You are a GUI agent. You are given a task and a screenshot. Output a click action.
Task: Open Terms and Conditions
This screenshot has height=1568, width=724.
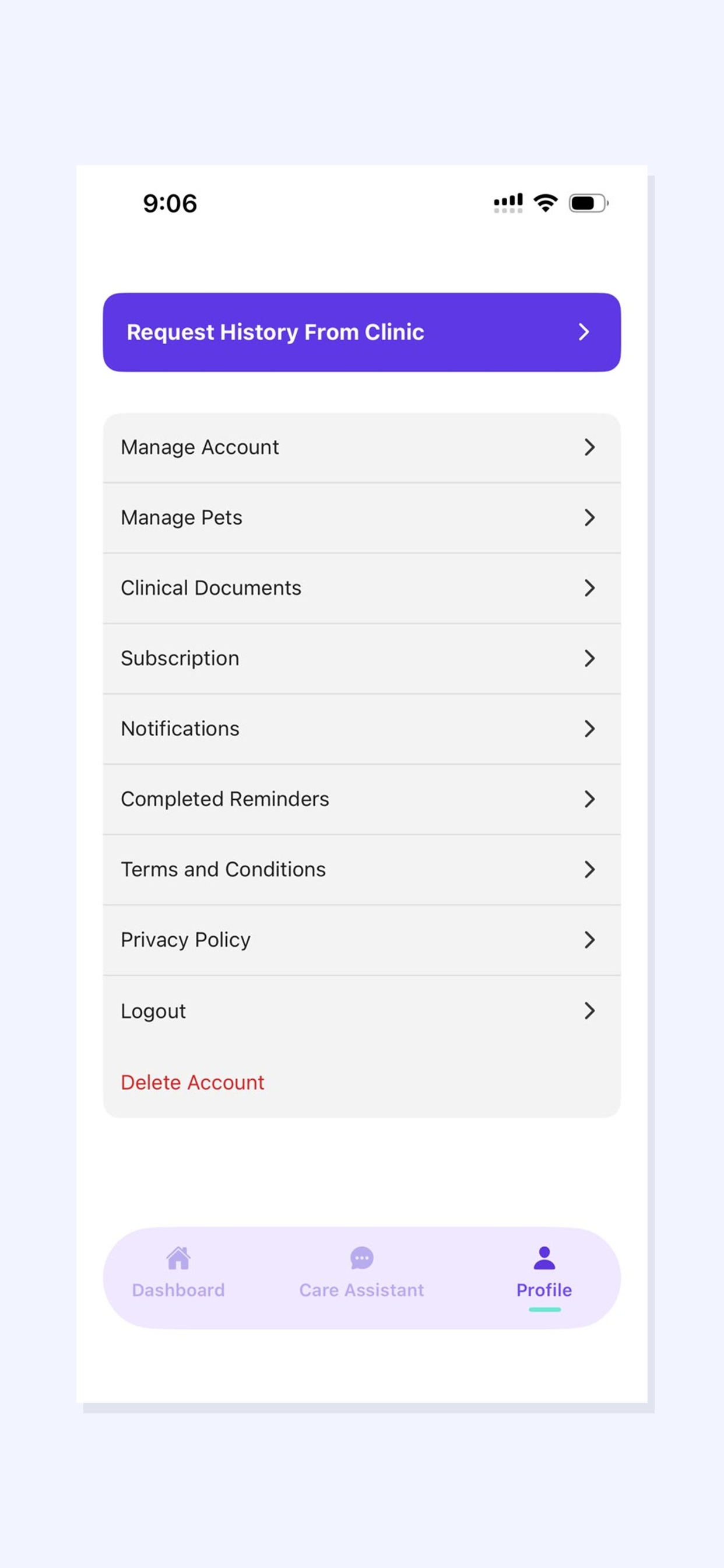tap(362, 870)
